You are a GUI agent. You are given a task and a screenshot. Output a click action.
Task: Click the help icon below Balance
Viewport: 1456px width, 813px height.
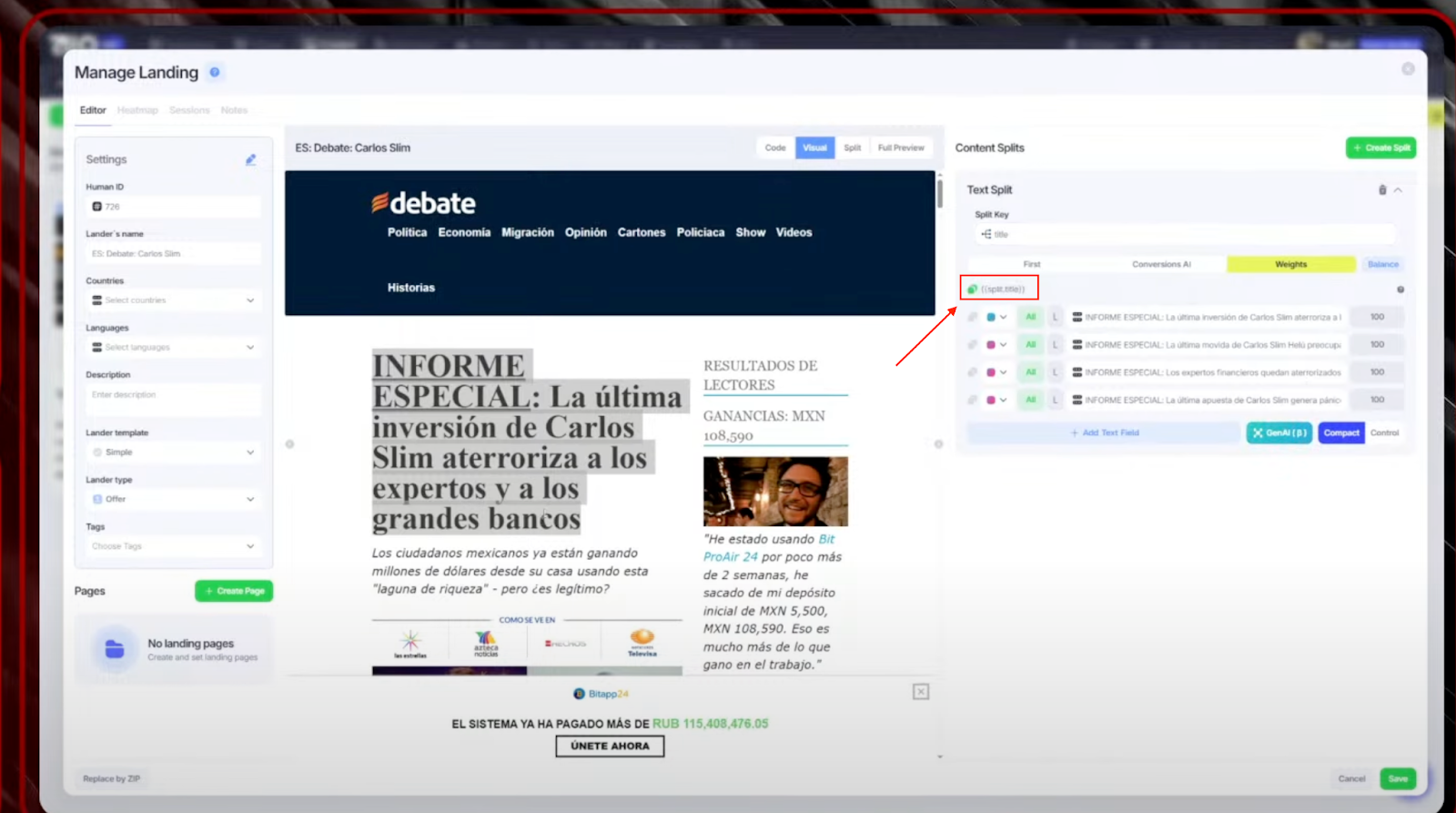[1400, 290]
